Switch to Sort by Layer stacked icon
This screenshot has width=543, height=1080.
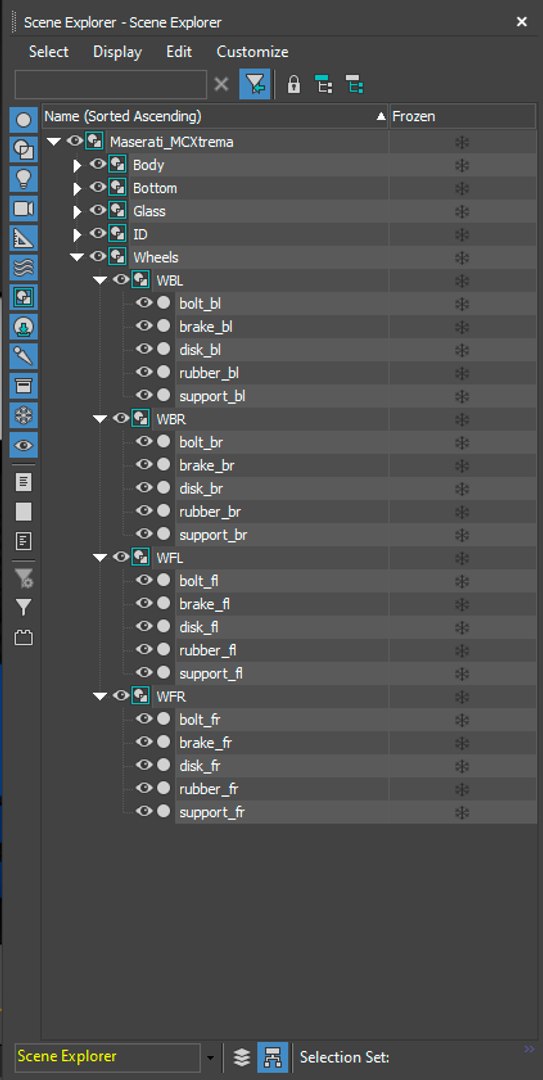[x=241, y=1057]
